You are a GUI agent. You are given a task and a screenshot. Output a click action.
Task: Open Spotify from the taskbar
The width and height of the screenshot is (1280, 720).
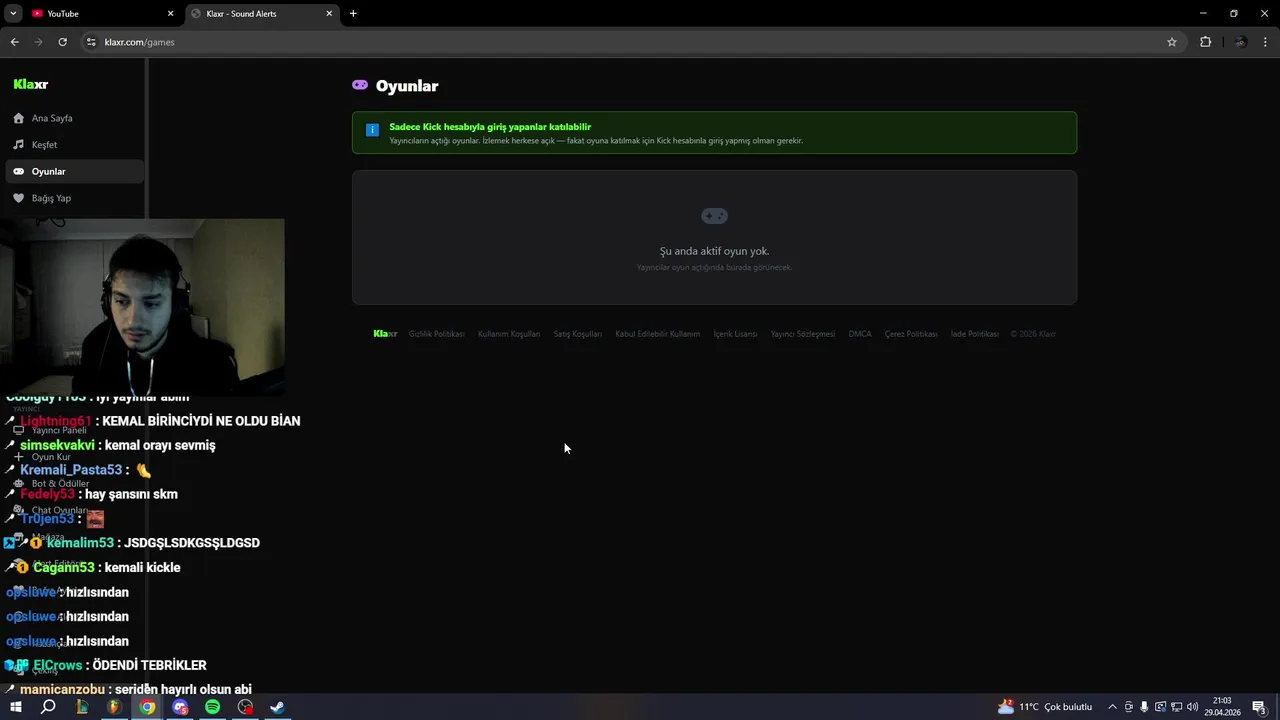click(x=212, y=707)
